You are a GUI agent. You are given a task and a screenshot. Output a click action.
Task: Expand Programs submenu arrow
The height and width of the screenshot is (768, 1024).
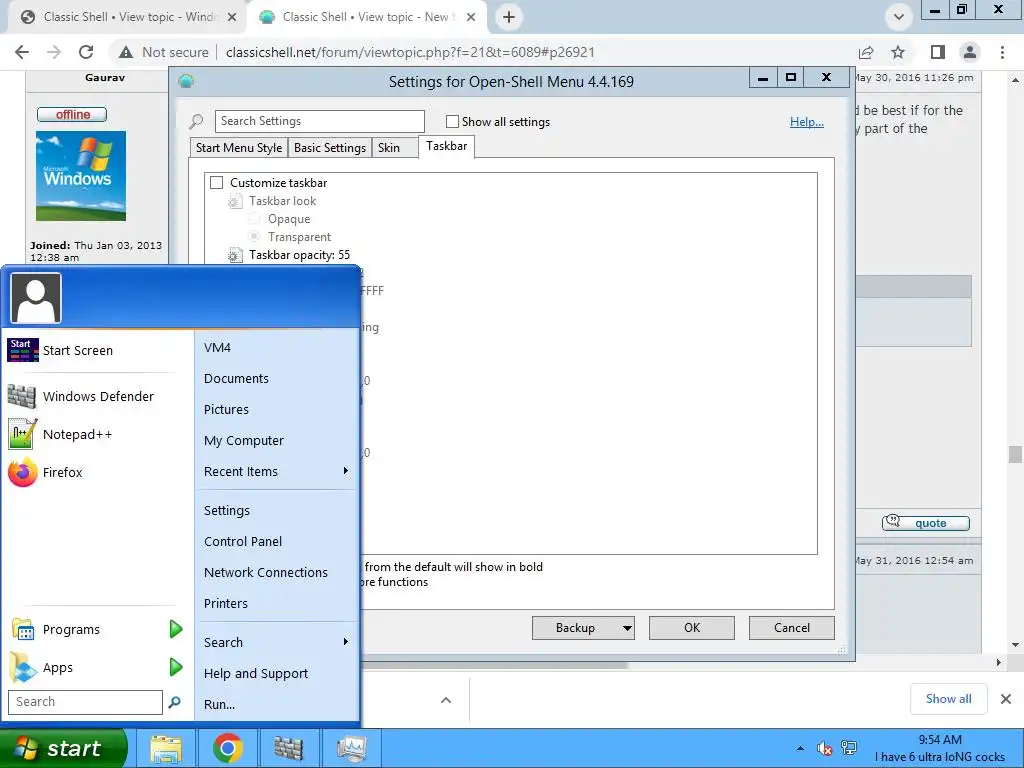click(x=176, y=629)
